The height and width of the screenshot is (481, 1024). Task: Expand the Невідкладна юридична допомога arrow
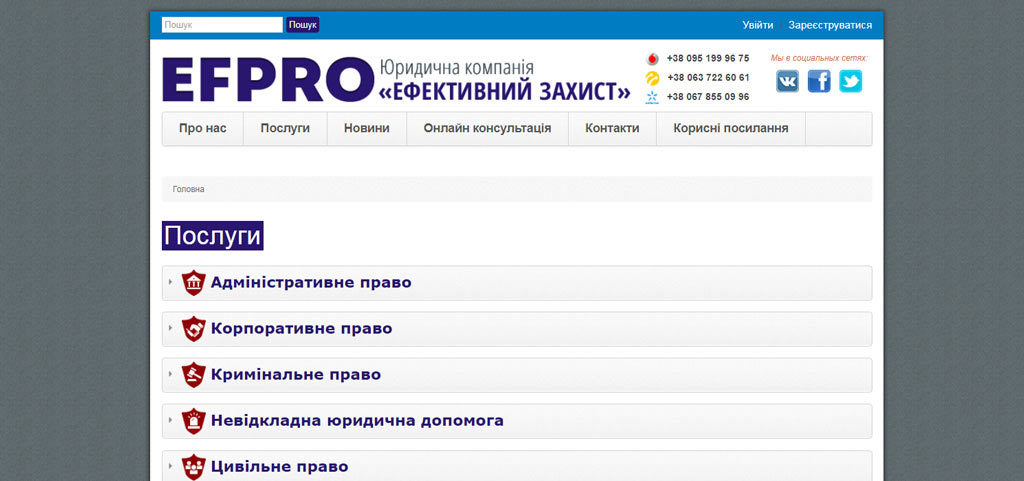click(170, 420)
